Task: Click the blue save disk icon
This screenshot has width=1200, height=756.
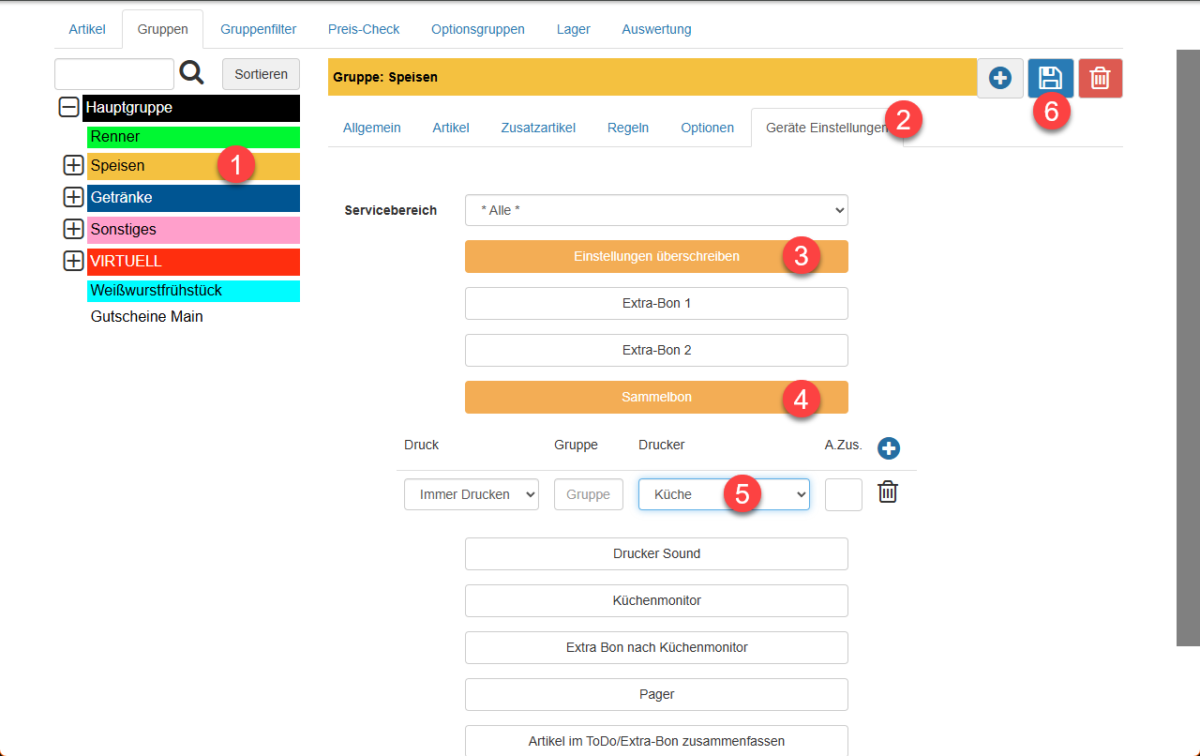Action: click(1050, 78)
